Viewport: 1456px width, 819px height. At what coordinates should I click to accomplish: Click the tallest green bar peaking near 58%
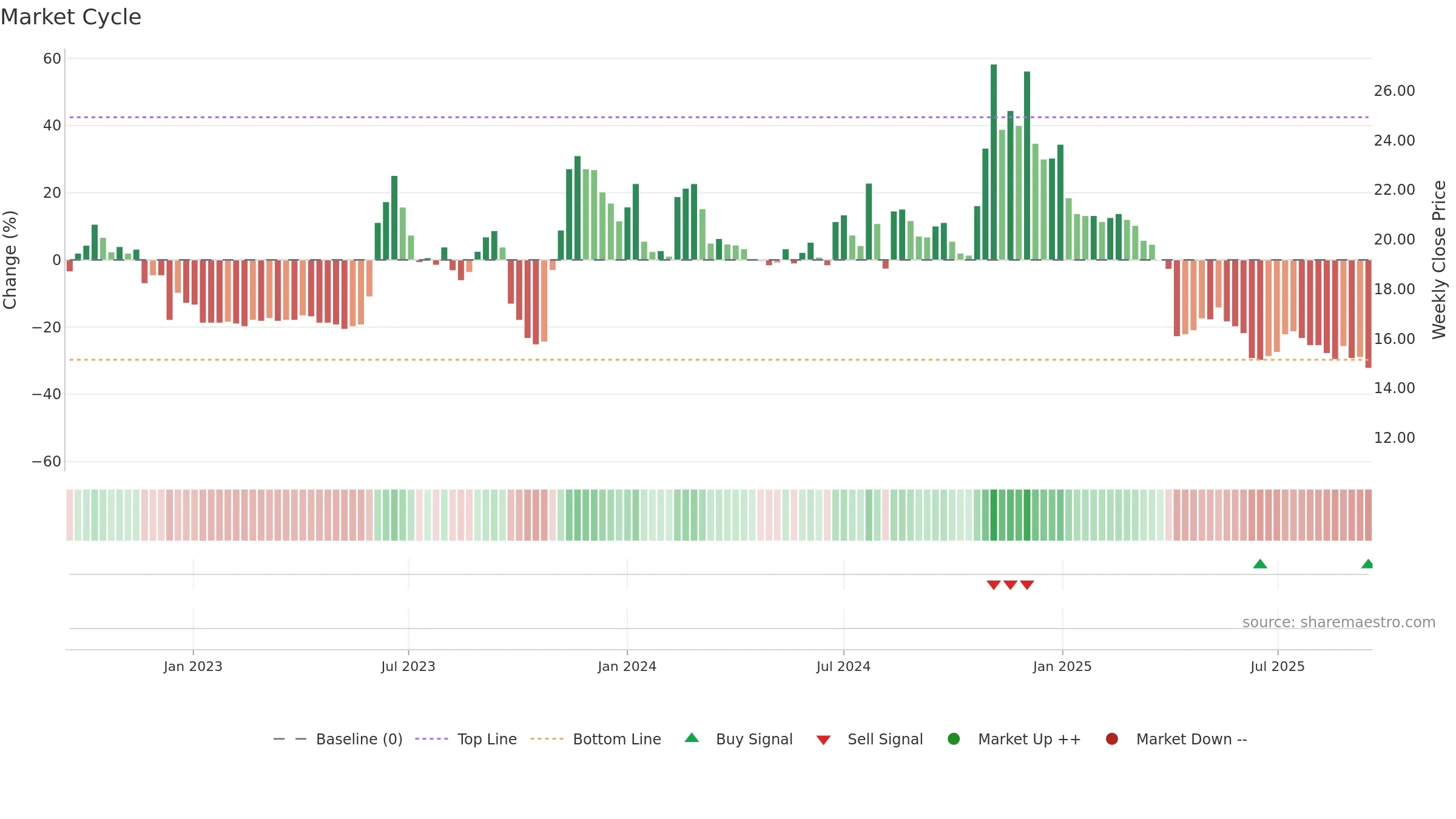(x=994, y=162)
